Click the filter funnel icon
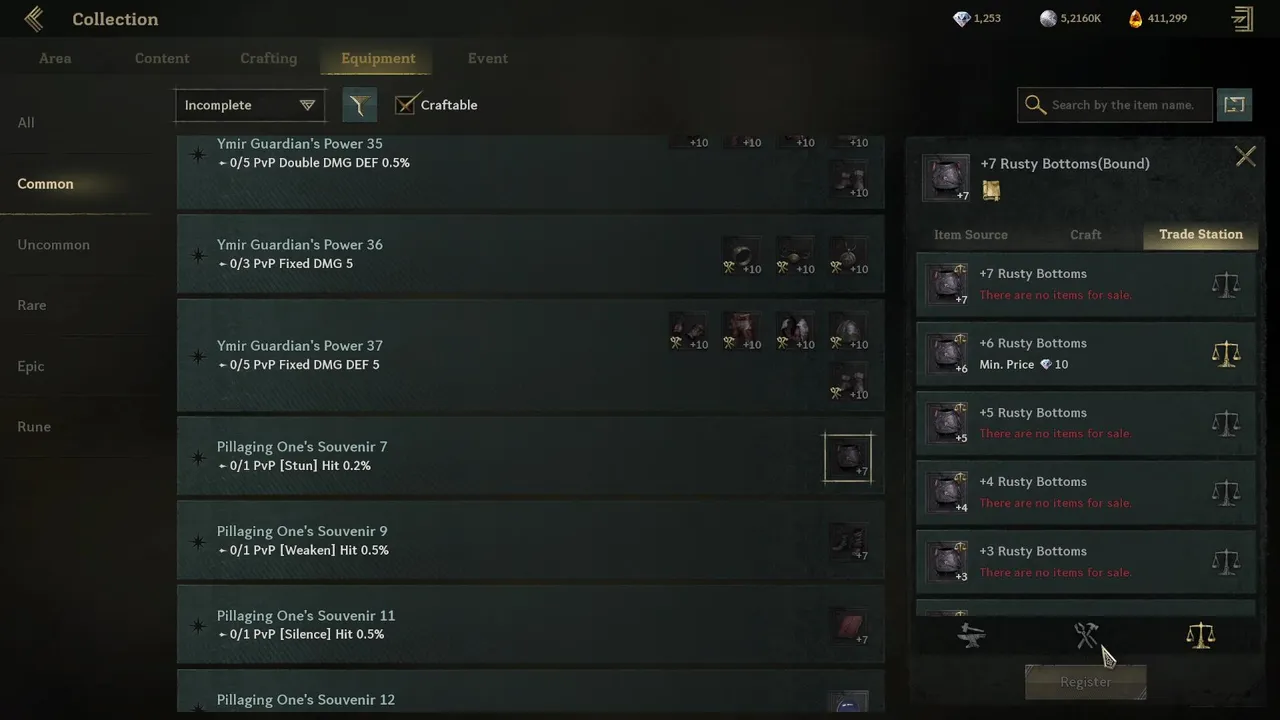This screenshot has width=1280, height=720. 359,105
